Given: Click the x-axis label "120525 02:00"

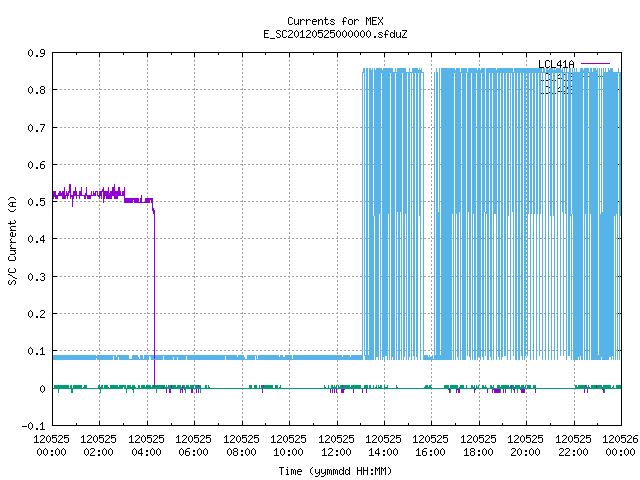Looking at the screenshot, I should (98, 446).
